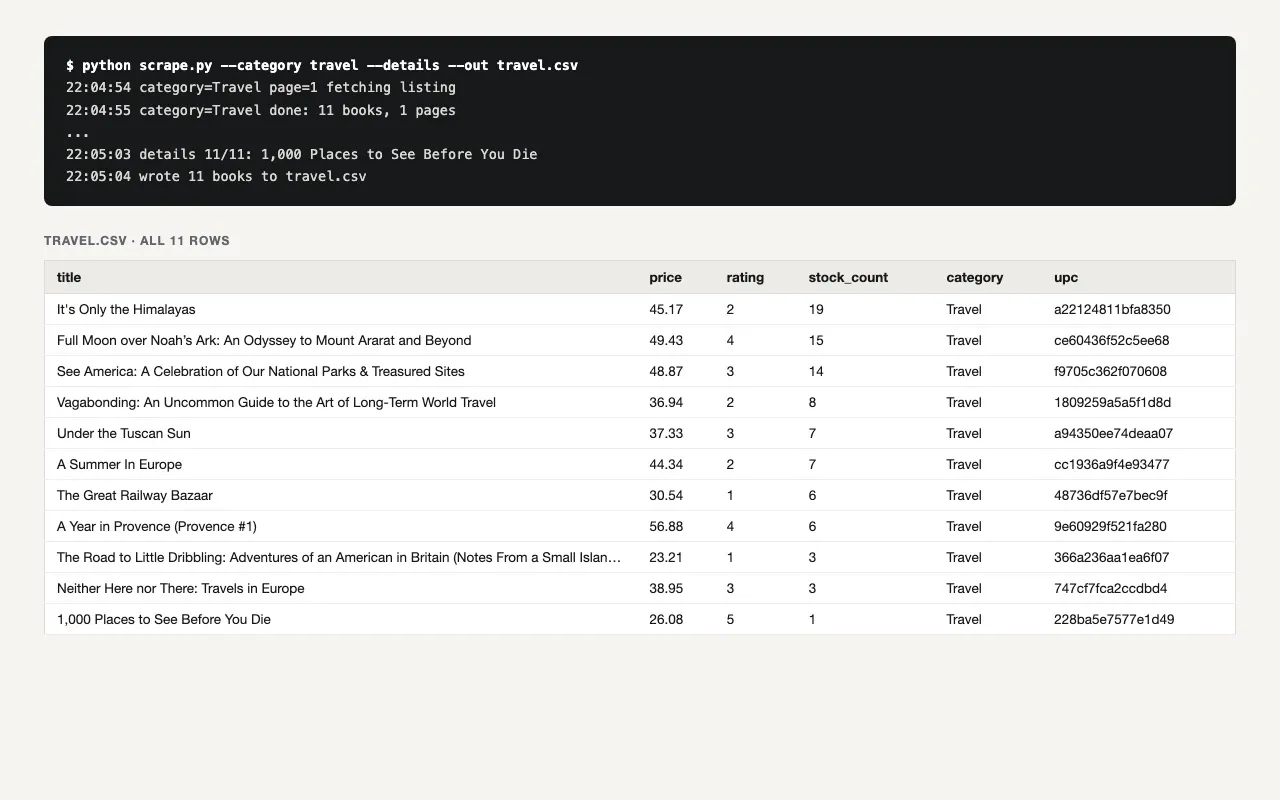Select the title 'Under the Tuscan Sun'
The width and height of the screenshot is (1280, 800).
(x=124, y=433)
